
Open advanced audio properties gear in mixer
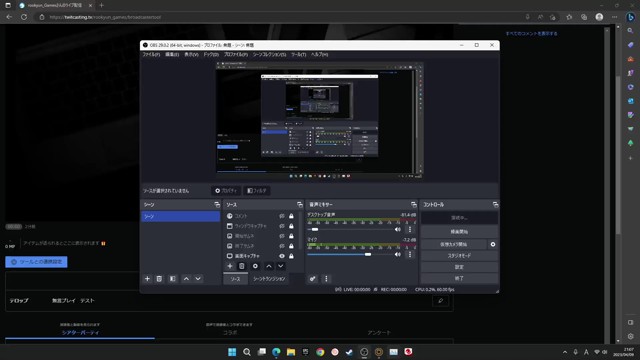pyautogui.click(x=312, y=279)
